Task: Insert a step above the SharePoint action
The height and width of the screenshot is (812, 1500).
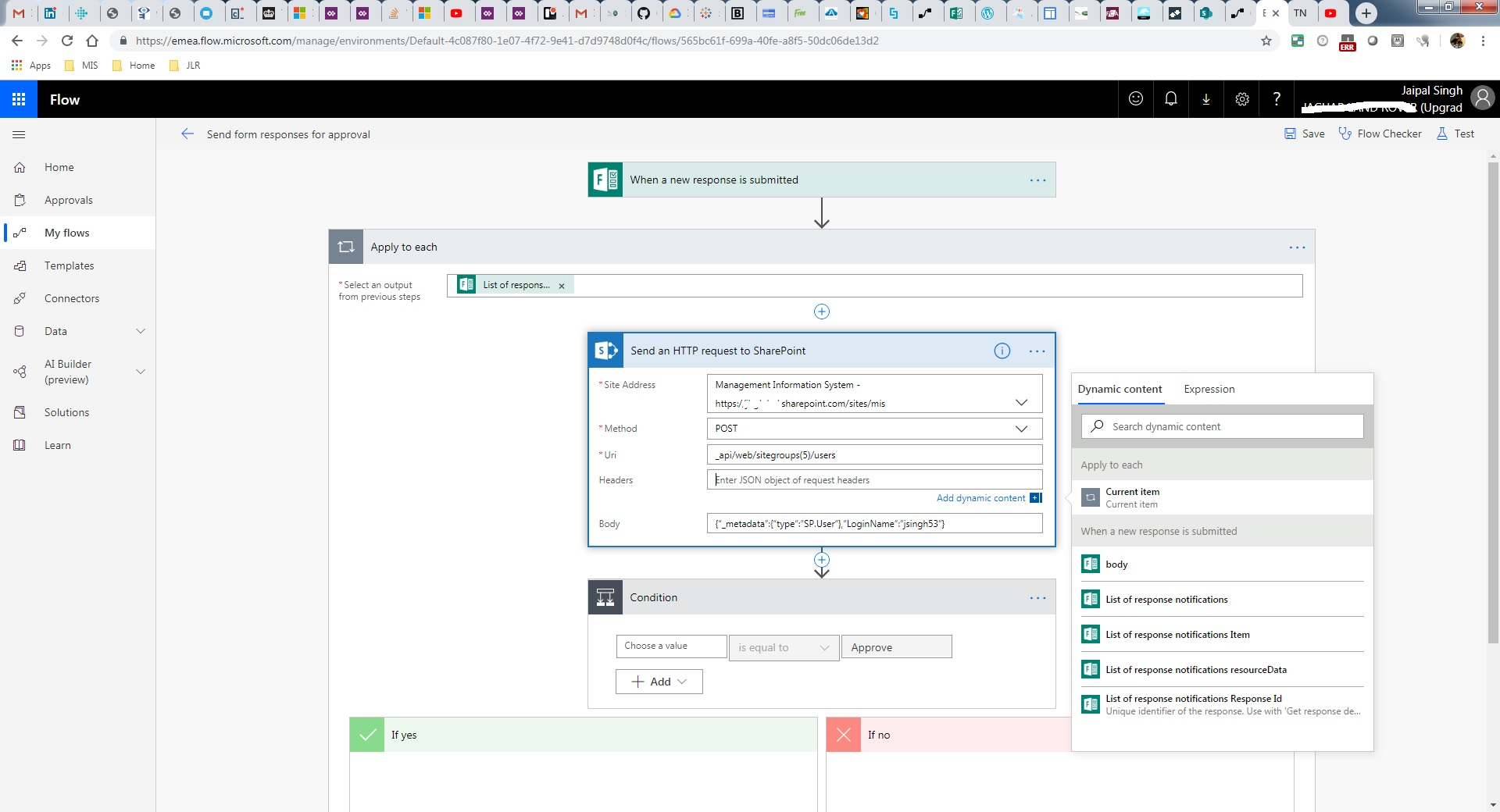Action: point(822,312)
